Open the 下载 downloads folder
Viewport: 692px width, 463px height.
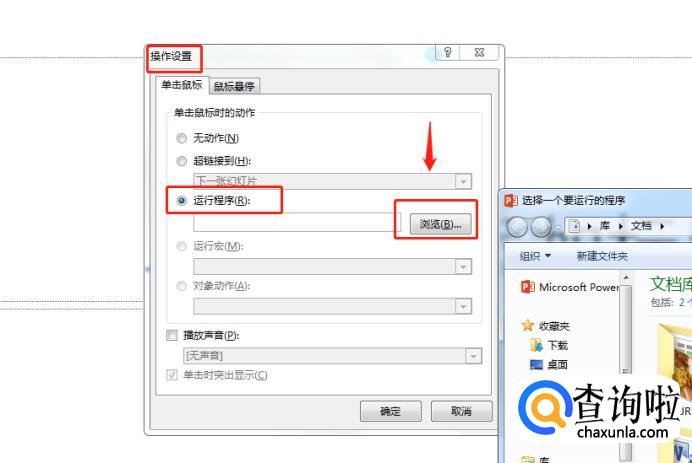(549, 345)
